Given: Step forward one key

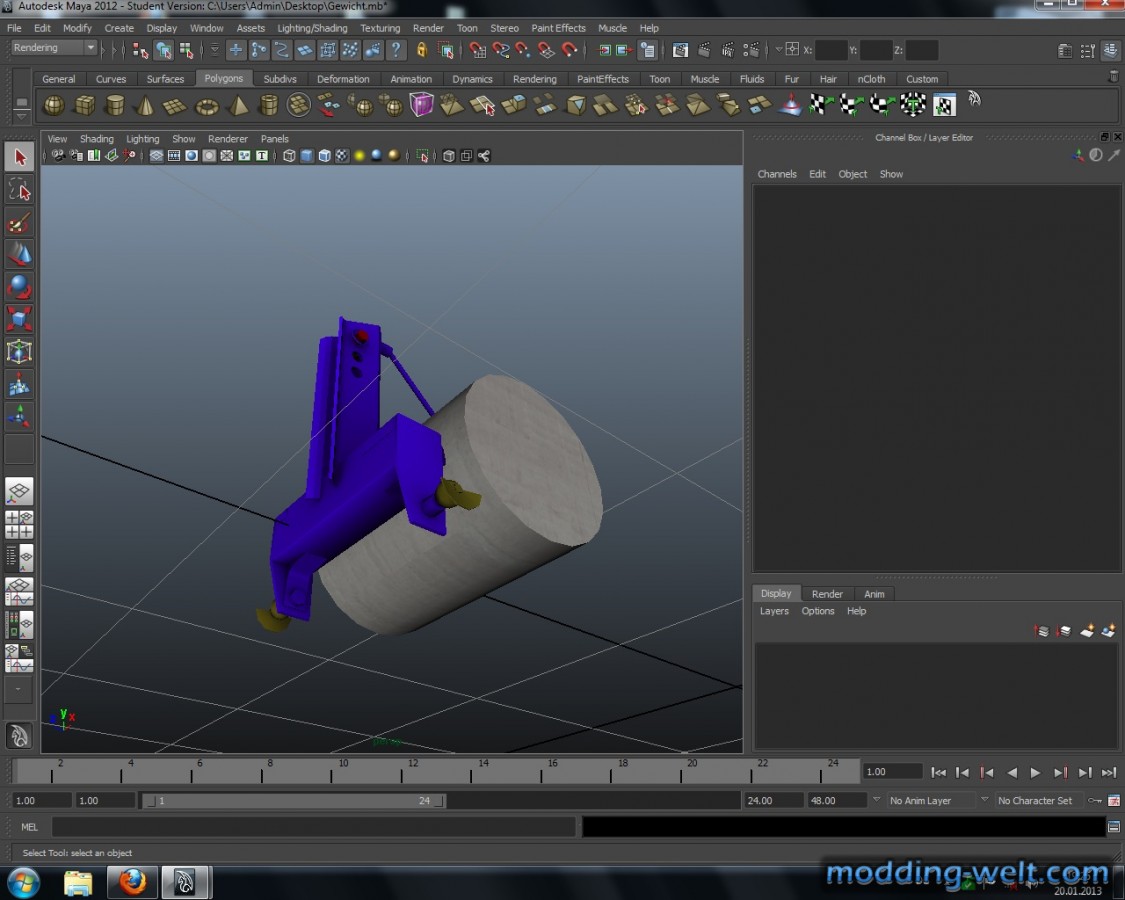Looking at the screenshot, I should [1060, 772].
